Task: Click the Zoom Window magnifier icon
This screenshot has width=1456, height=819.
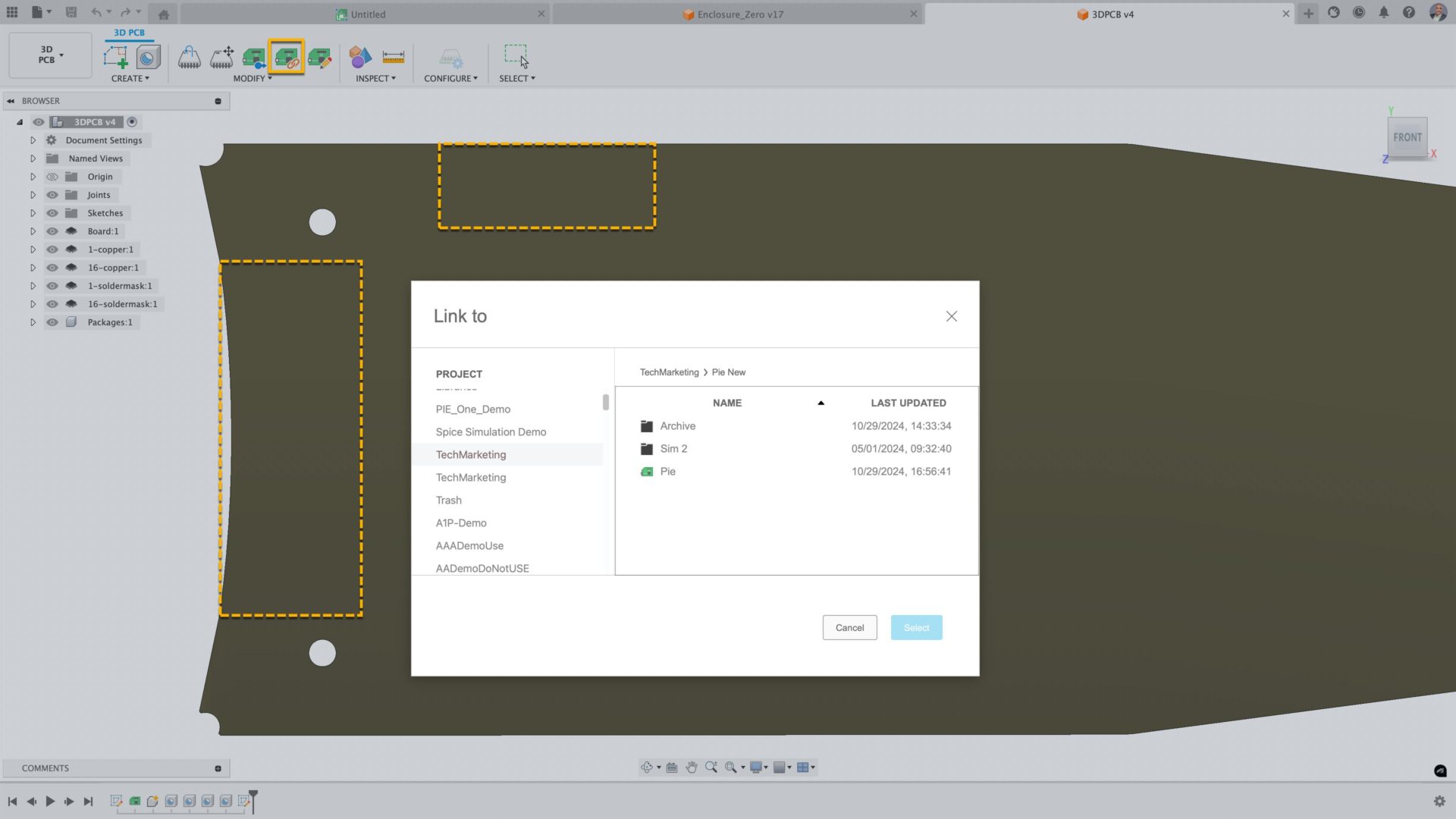Action: point(732,767)
